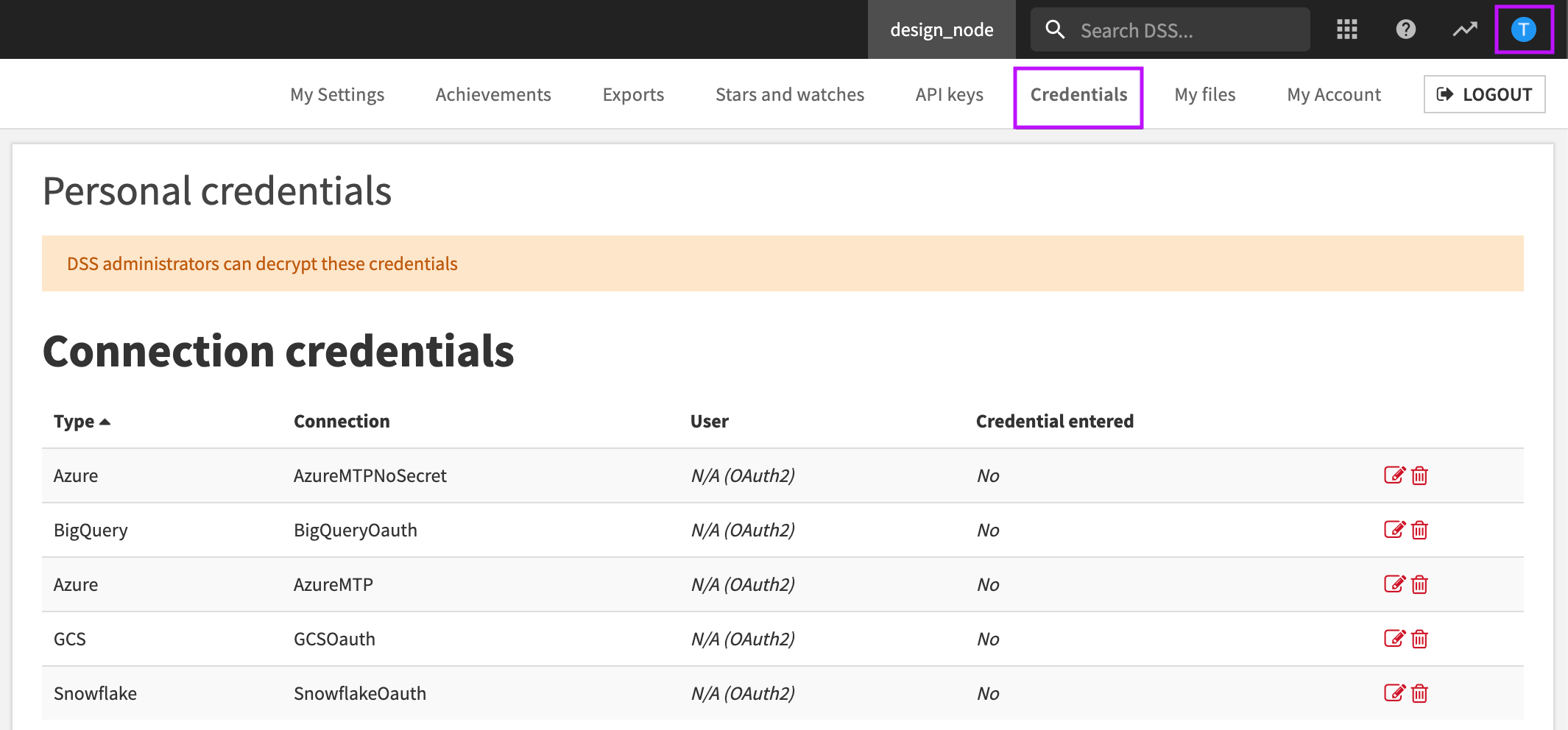
Task: Open the My files tab
Action: coord(1204,94)
